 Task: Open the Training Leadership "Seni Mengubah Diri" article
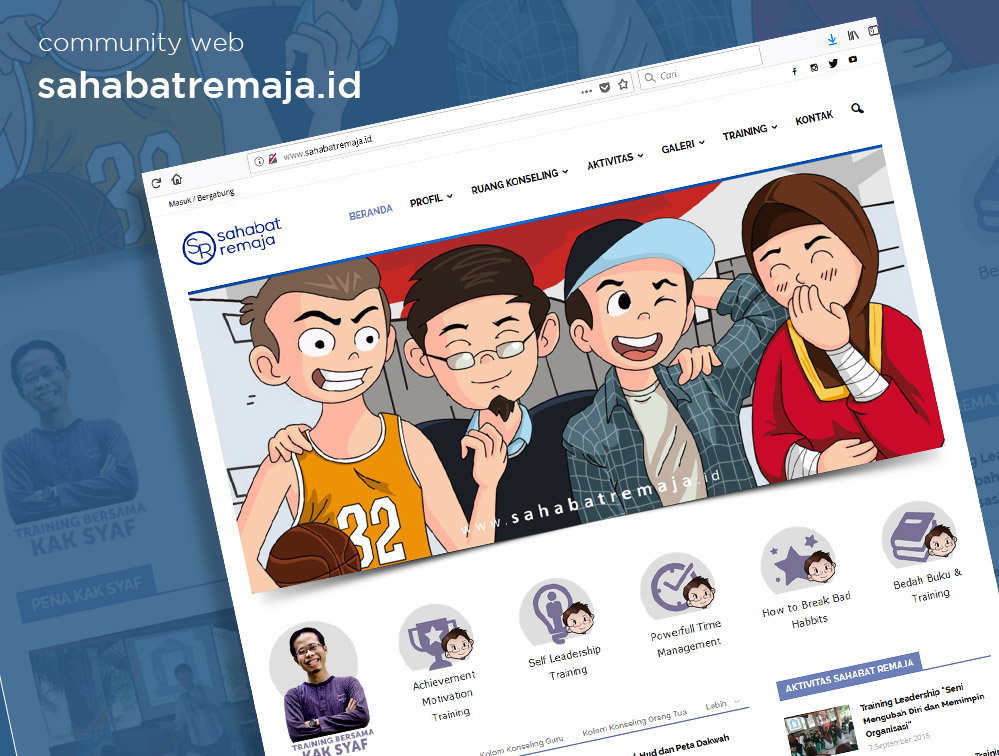coord(921,709)
